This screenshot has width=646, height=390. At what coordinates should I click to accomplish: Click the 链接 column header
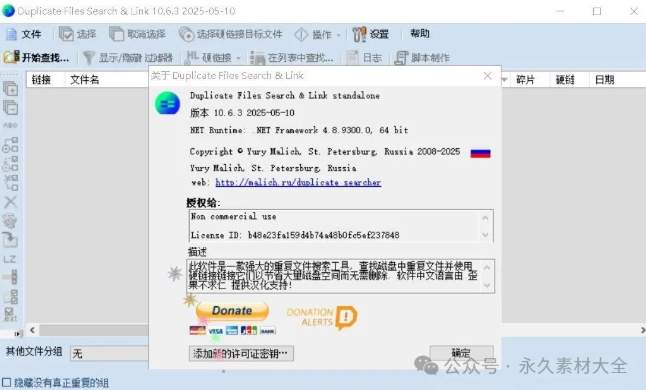(x=41, y=79)
